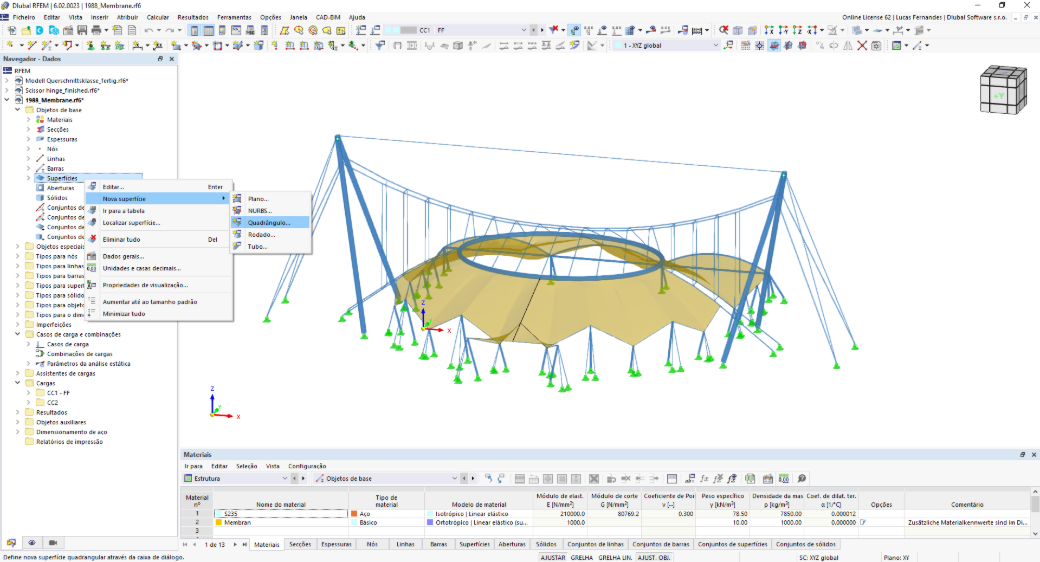
Task: Click the Excel export icon in Materiais toolbar
Action: (x=750, y=478)
